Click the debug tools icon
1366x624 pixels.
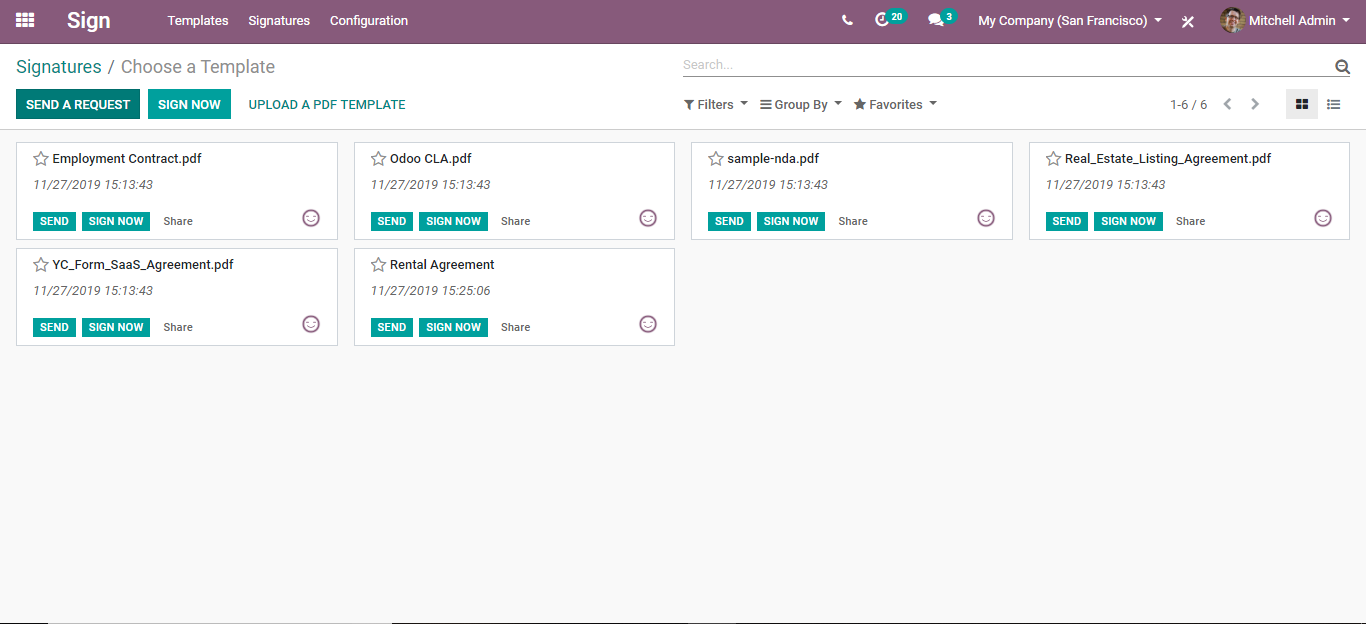pos(1188,21)
